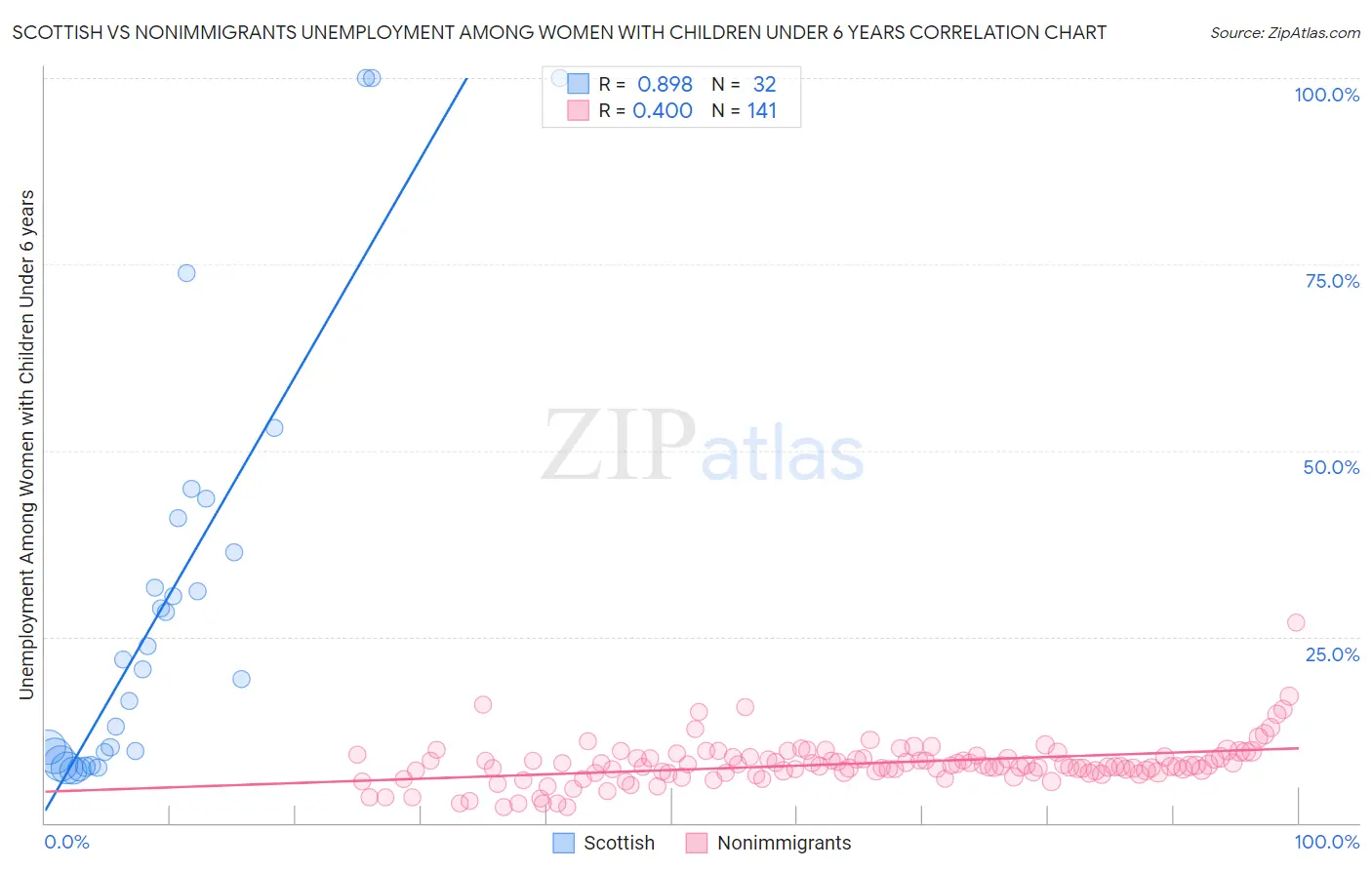This screenshot has height=870, width=1372.
Task: Click the 100.0% x-axis label at bottom right
Action: click(x=1326, y=842)
